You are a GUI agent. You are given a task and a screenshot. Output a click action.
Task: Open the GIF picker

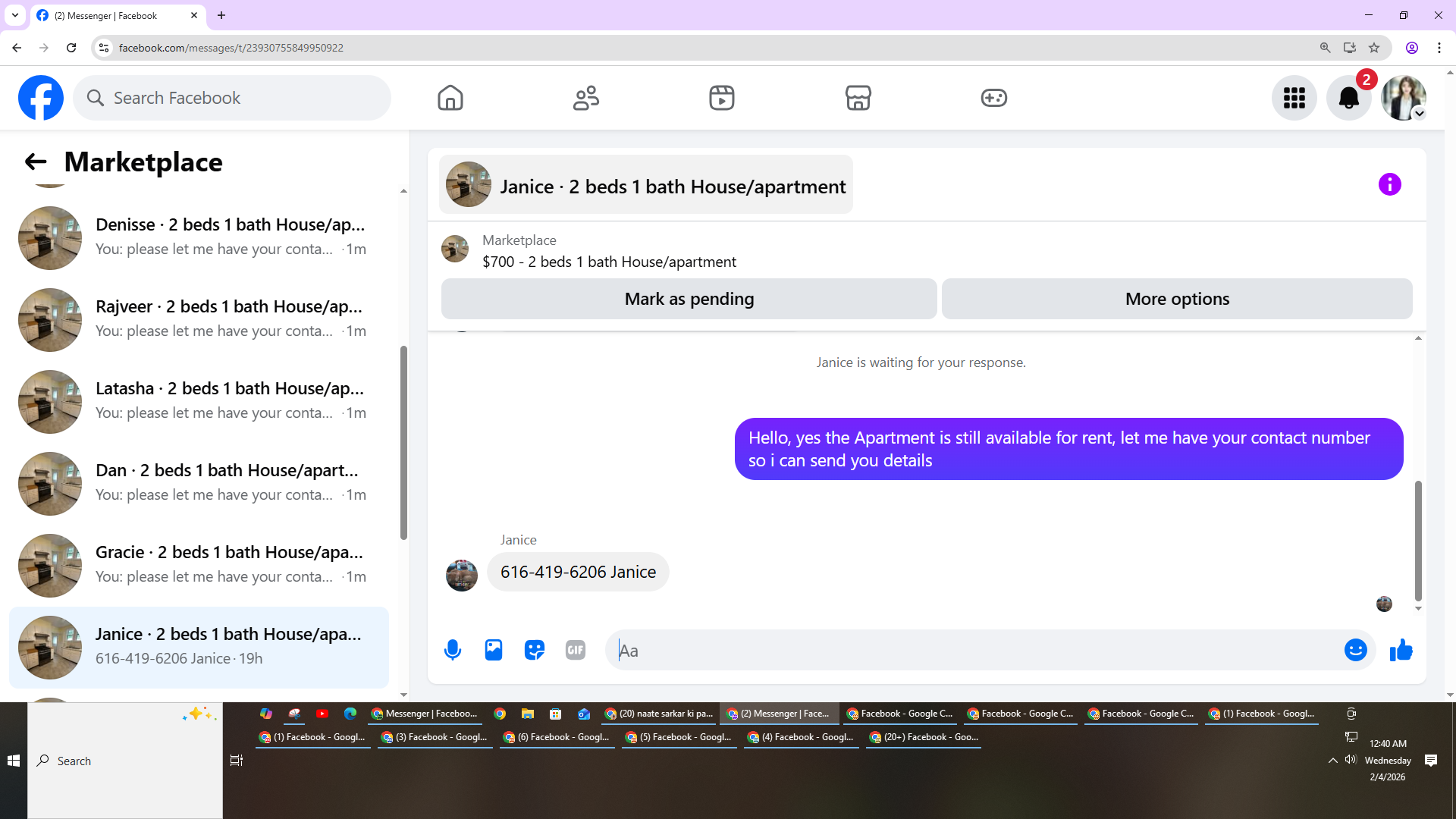(576, 650)
